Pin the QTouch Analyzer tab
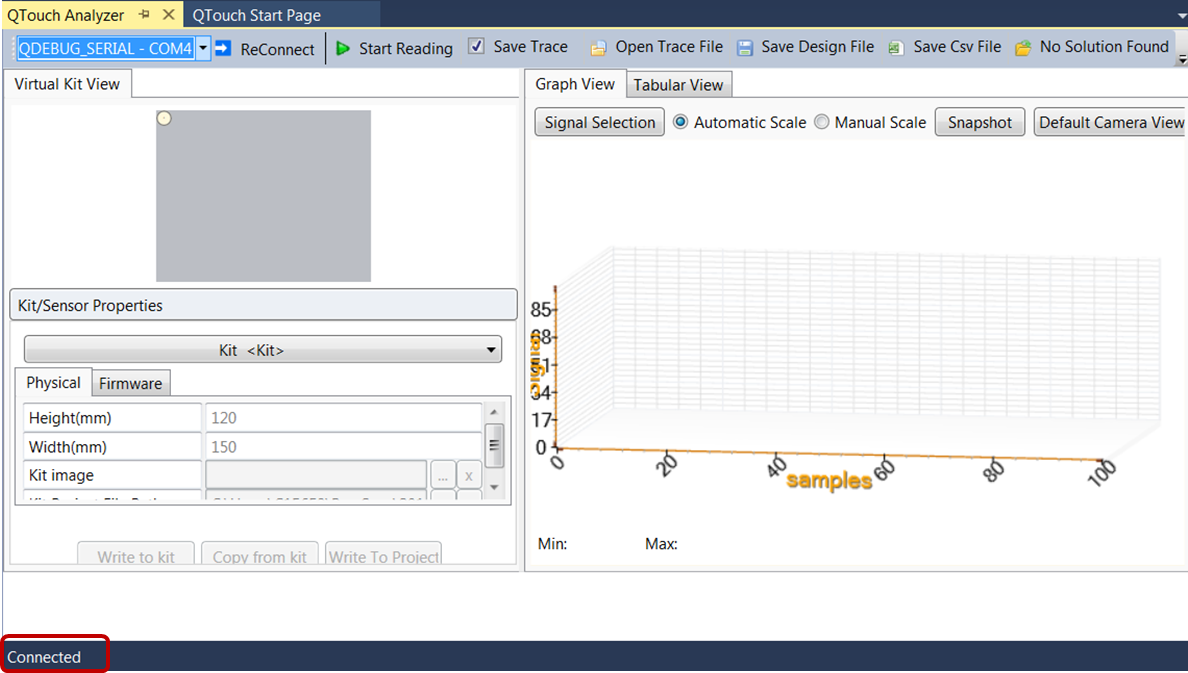This screenshot has height=673, width=1188. [x=144, y=15]
